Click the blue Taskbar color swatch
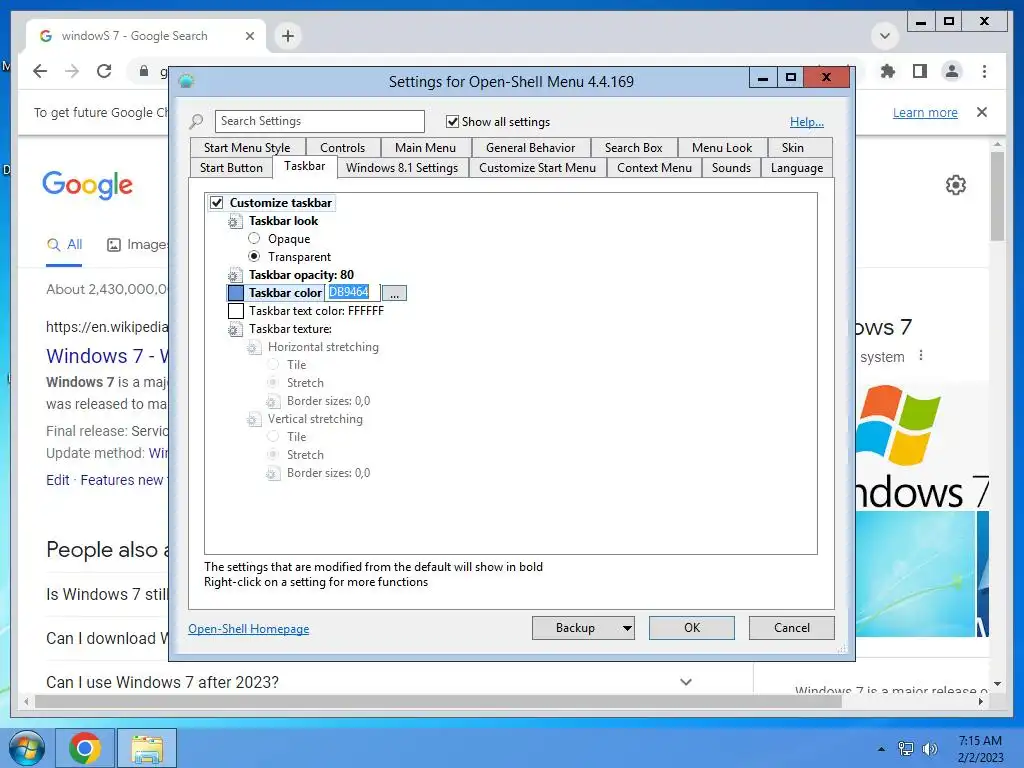The image size is (1024, 768). tap(236, 293)
